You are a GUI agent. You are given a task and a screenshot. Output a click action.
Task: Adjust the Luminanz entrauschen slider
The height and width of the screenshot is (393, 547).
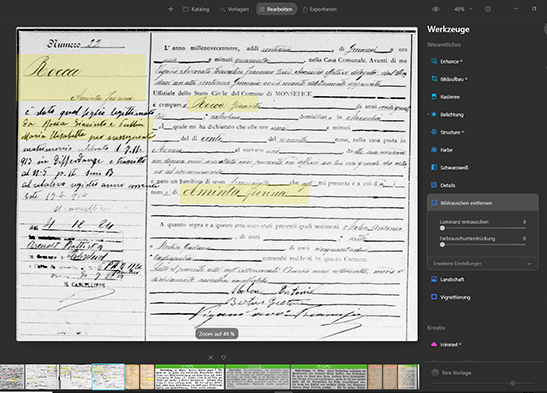point(484,228)
